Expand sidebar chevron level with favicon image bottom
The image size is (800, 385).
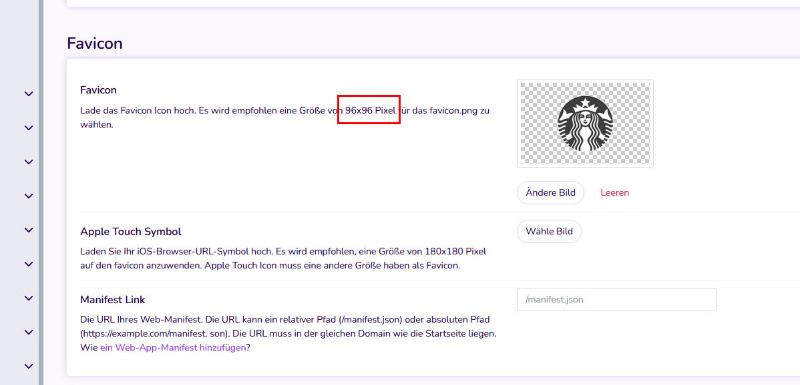click(x=29, y=162)
